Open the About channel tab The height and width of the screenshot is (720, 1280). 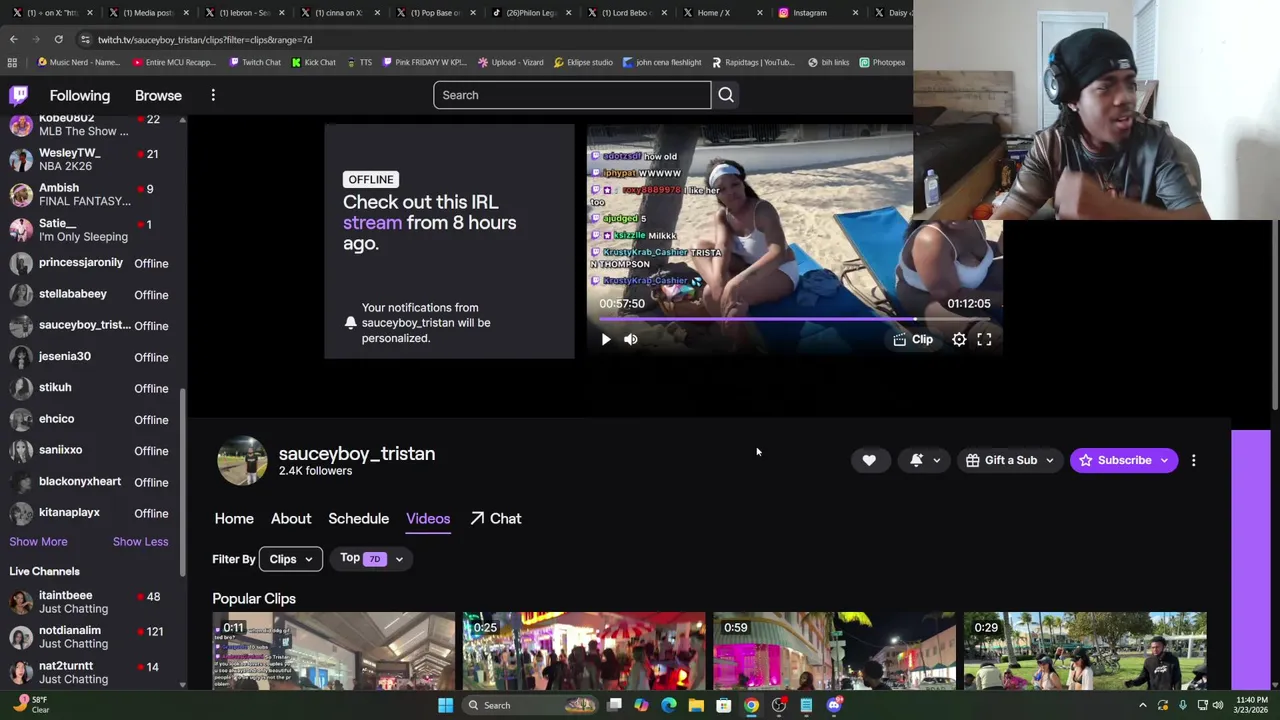[x=291, y=518]
